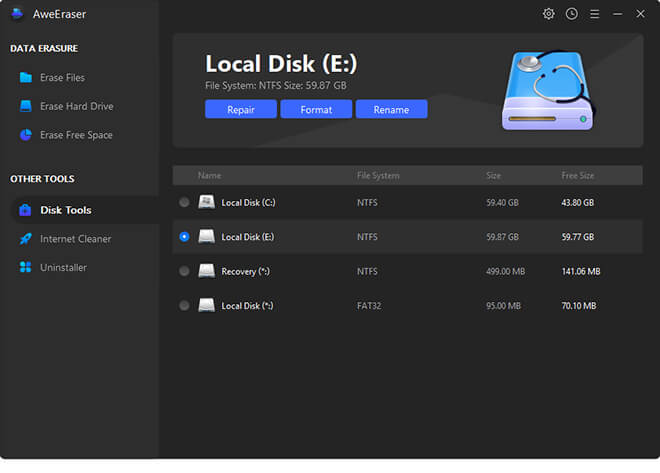Click the FAT32 Local Disk (*:) drive icon

(x=207, y=306)
